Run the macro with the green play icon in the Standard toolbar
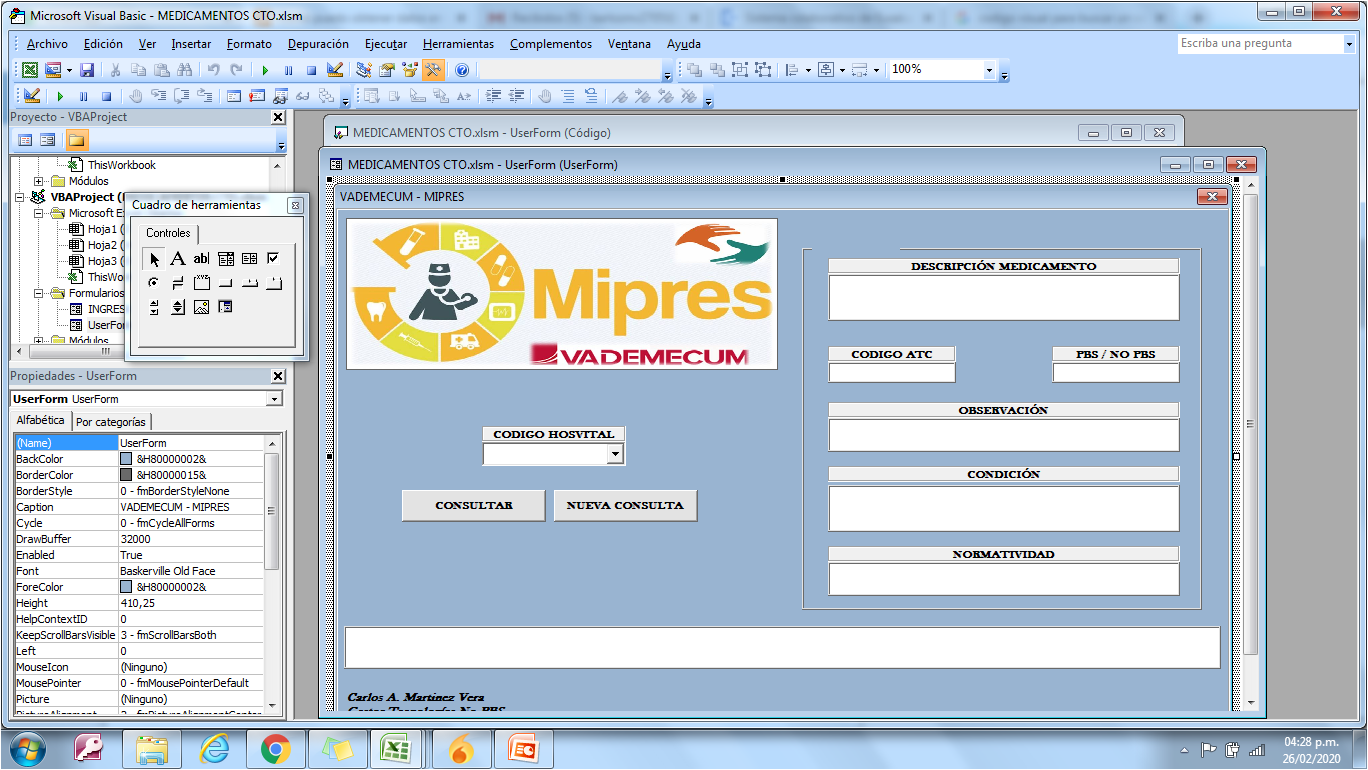 (265, 70)
